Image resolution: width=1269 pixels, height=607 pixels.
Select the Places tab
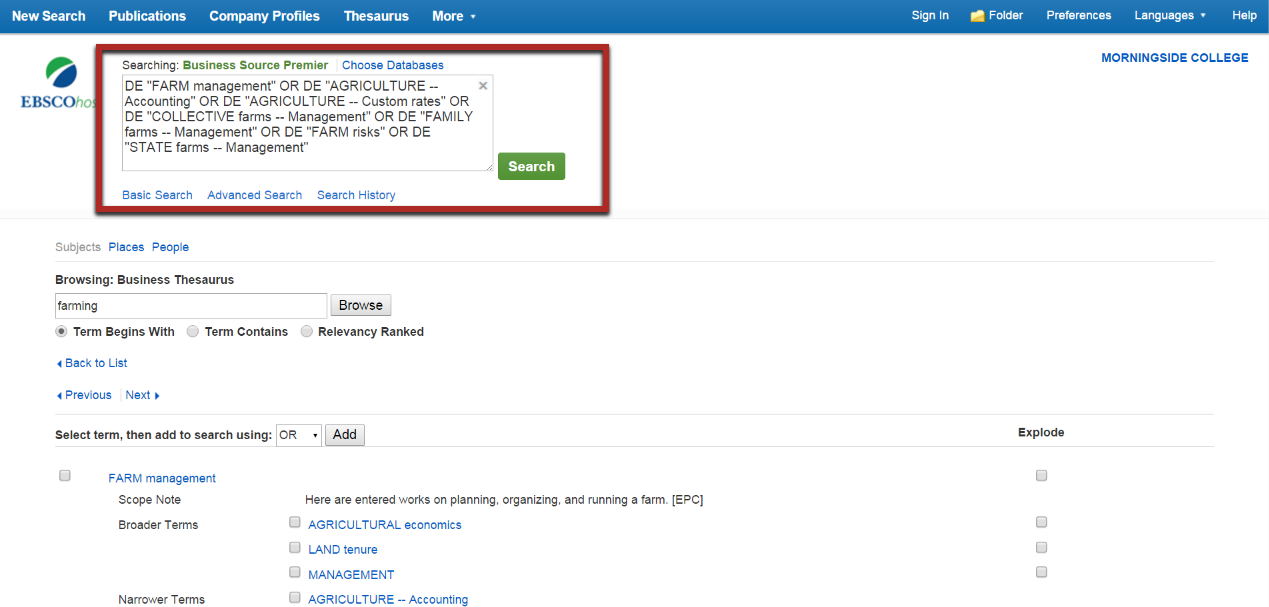(x=126, y=247)
